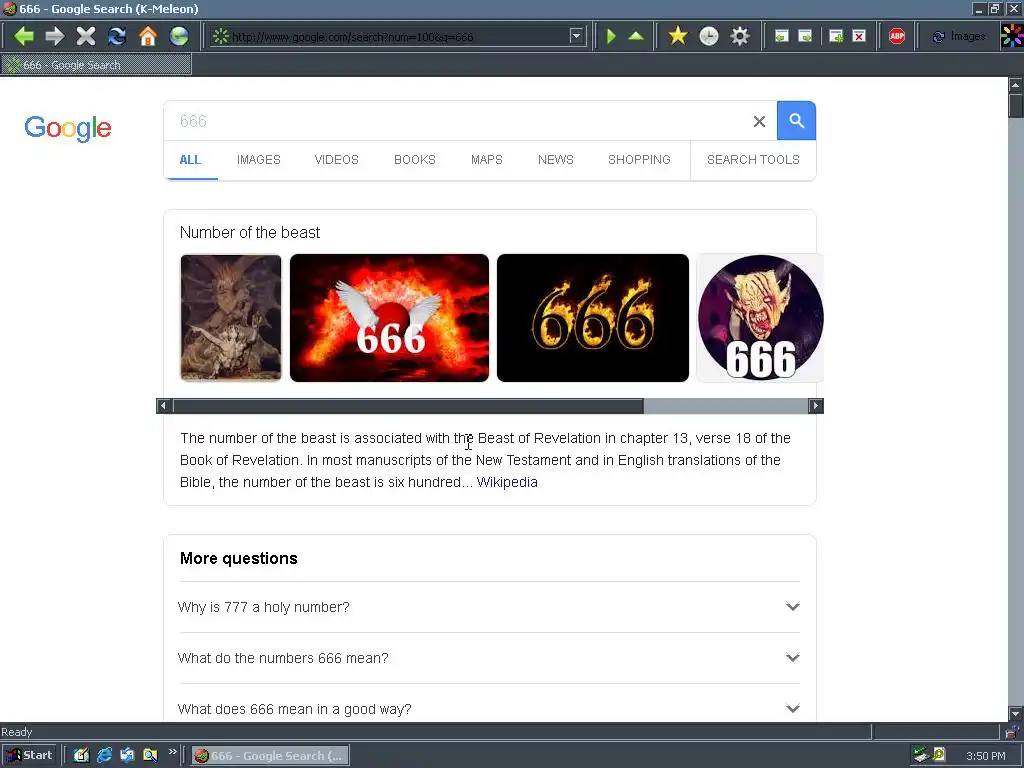Launch Internet Explorer from the quick launch
Screen dimensions: 1024x768
click(x=104, y=755)
